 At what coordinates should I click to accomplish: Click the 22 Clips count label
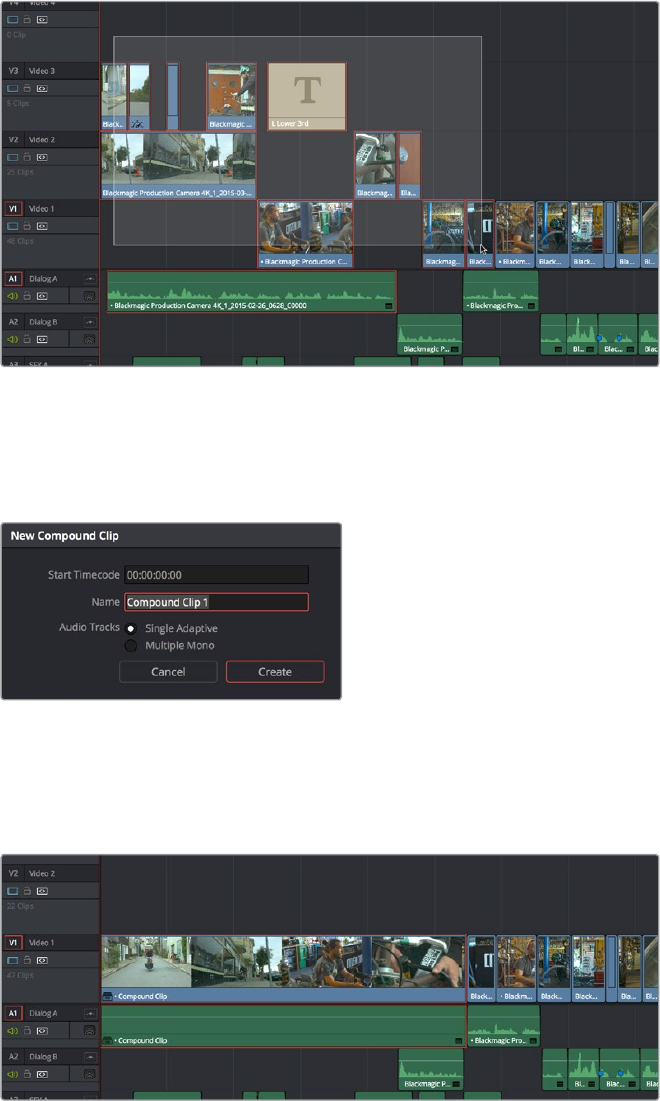(20, 906)
